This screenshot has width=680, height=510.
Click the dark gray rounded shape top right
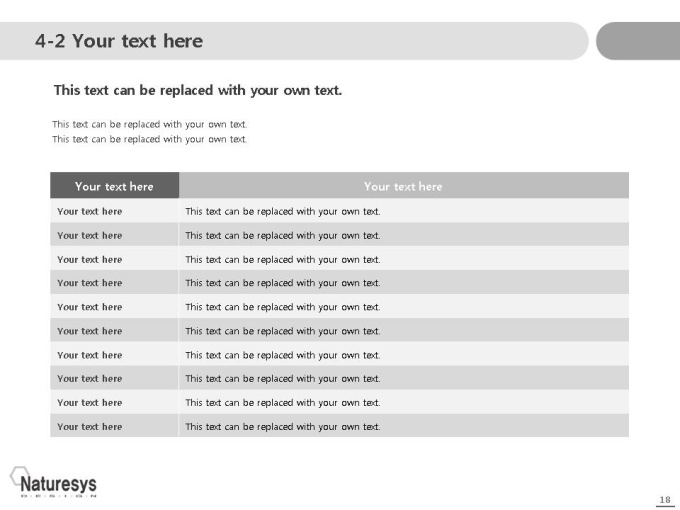point(638,41)
